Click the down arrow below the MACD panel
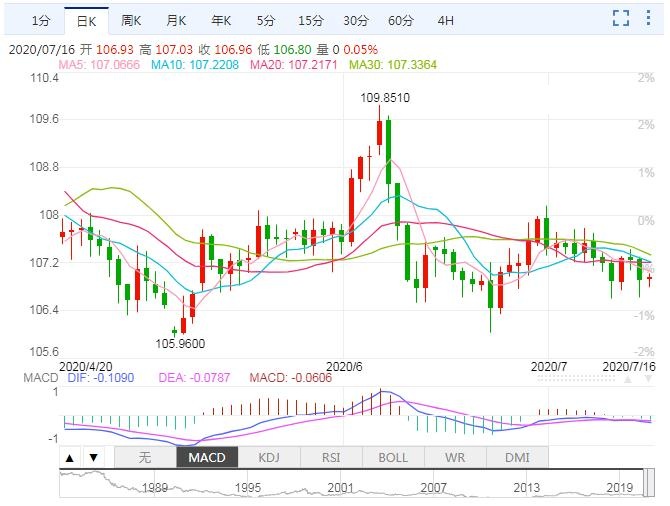Viewport: 670px width, 506px height. pos(93,458)
